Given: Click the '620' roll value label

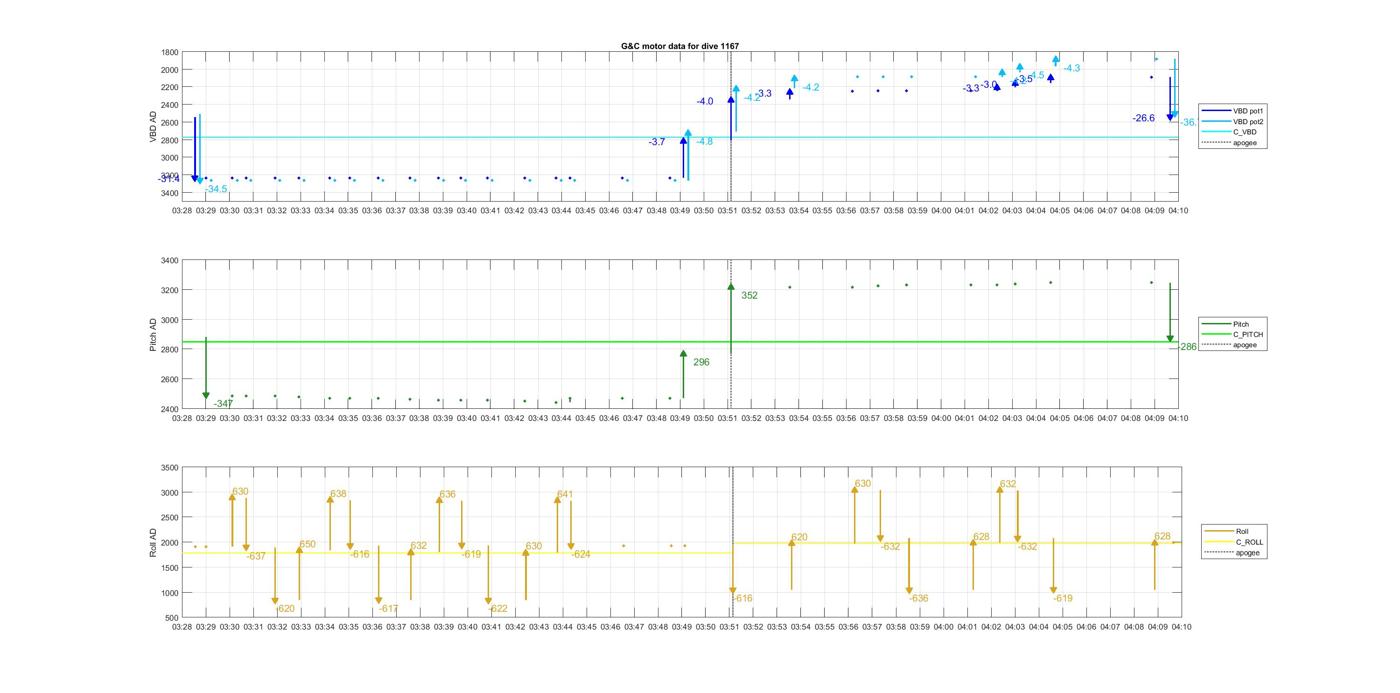Looking at the screenshot, I should tap(799, 538).
